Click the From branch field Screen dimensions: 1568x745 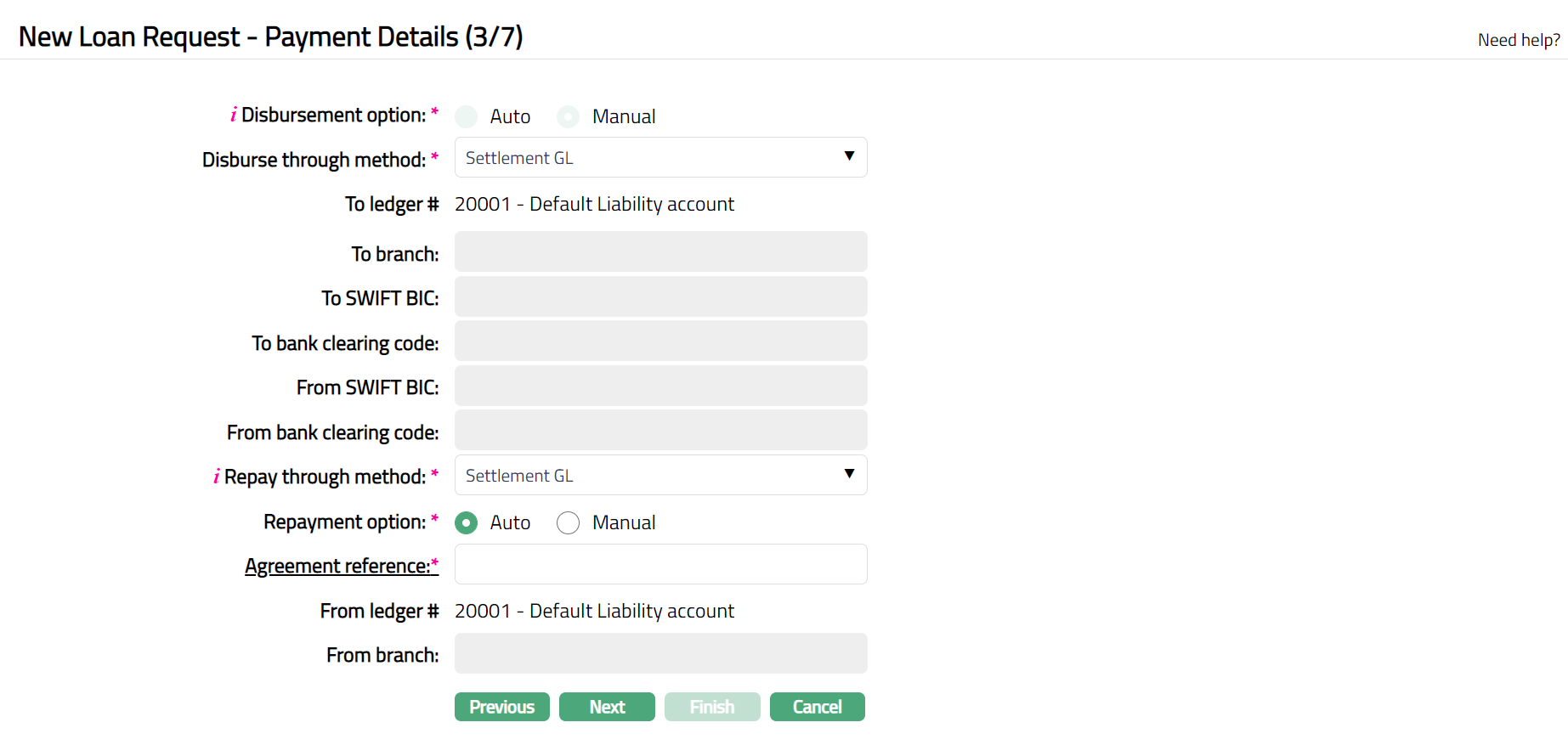[x=660, y=653]
